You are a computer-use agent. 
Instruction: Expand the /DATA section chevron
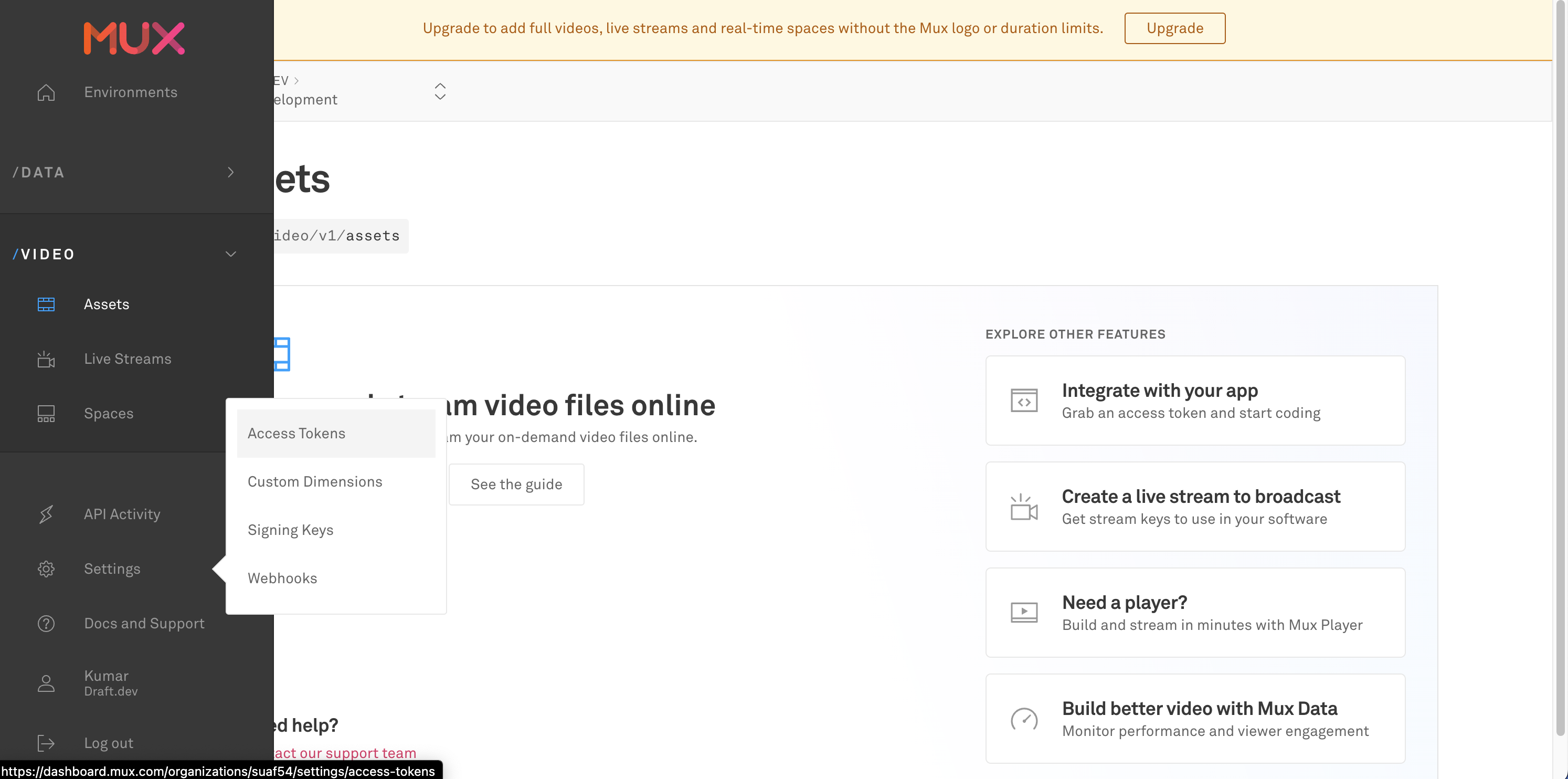tap(231, 172)
